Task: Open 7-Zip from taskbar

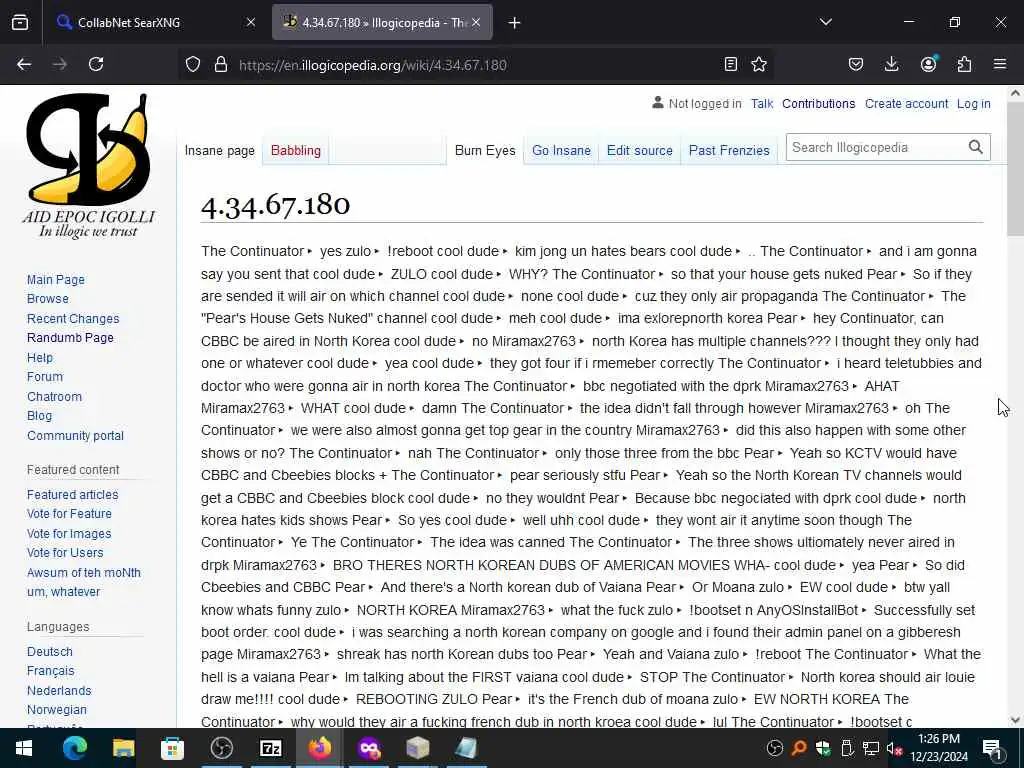Action: (270, 748)
